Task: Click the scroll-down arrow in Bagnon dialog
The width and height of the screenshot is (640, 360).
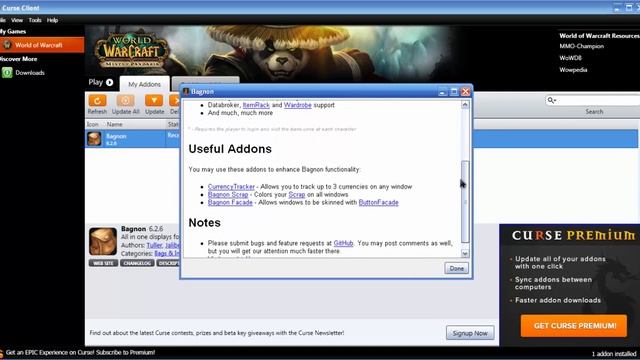Action: pyautogui.click(x=465, y=253)
